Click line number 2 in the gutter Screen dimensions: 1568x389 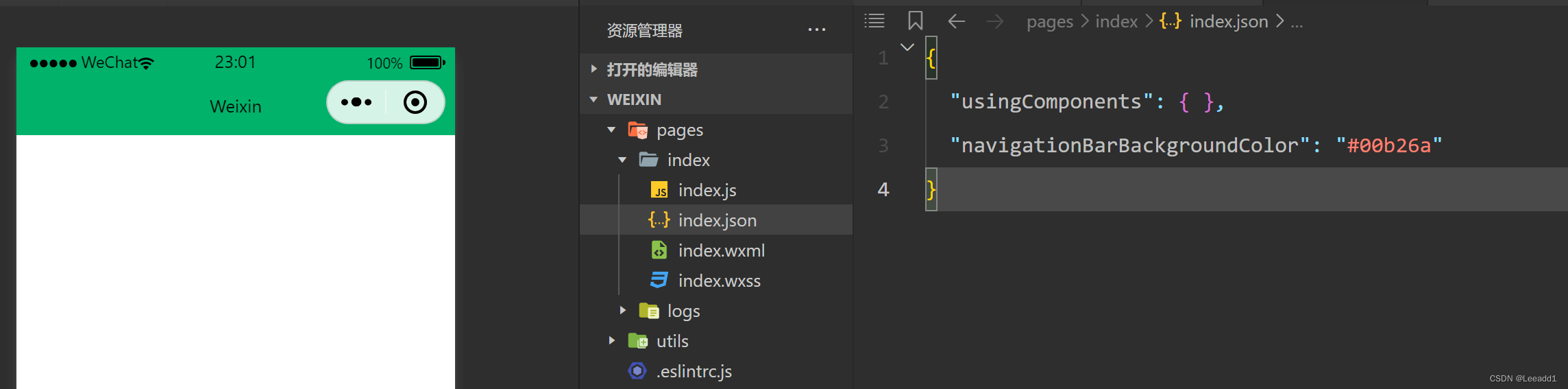(x=883, y=102)
